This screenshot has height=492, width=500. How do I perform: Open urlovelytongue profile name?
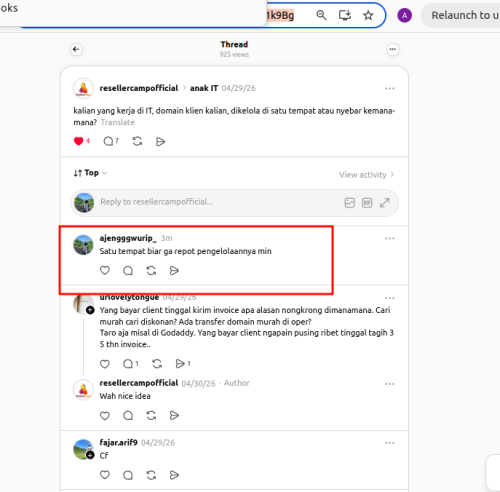click(x=129, y=297)
